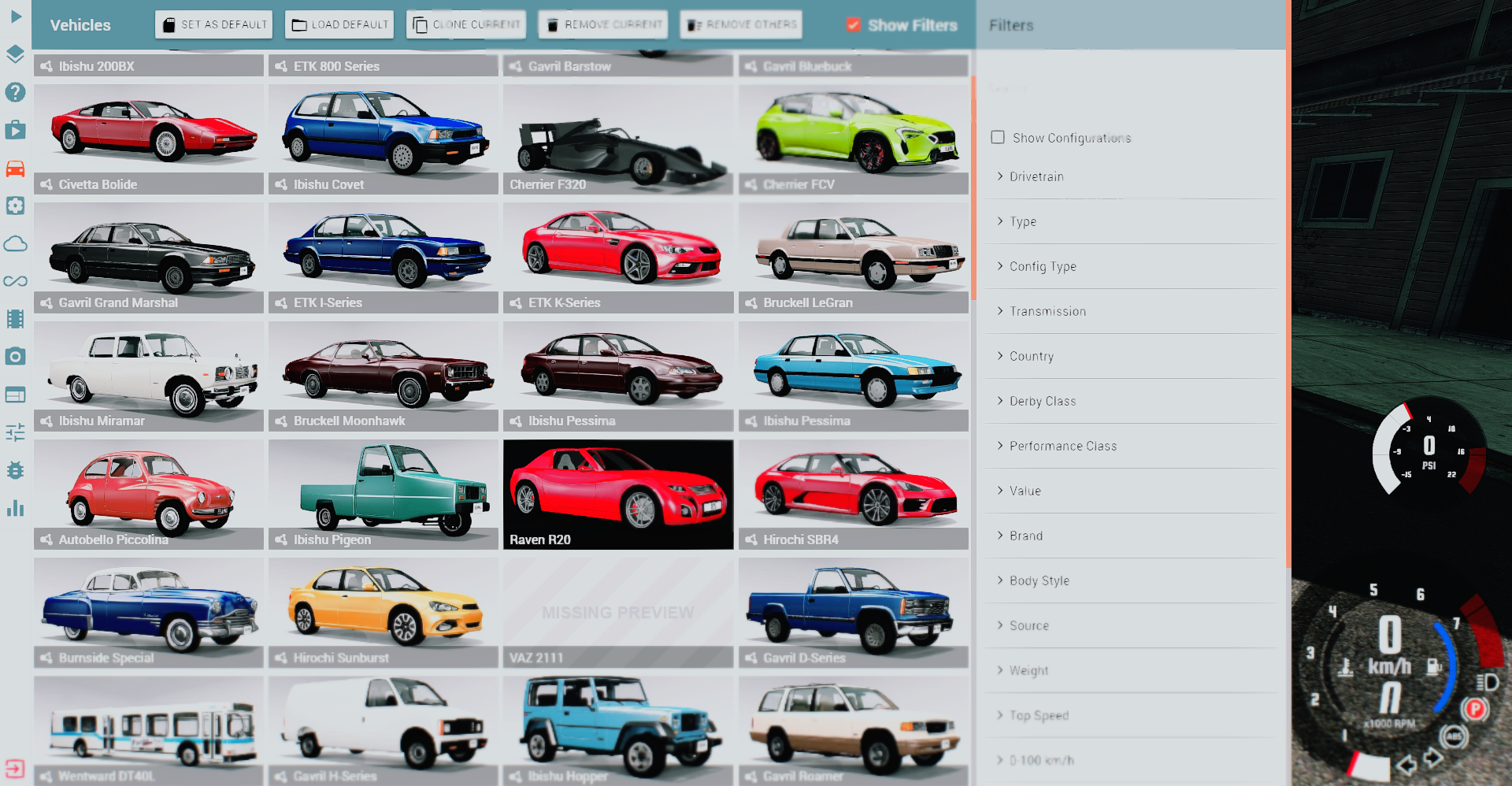Open the camera photo mode icon
The height and width of the screenshot is (786, 1512).
(x=16, y=357)
